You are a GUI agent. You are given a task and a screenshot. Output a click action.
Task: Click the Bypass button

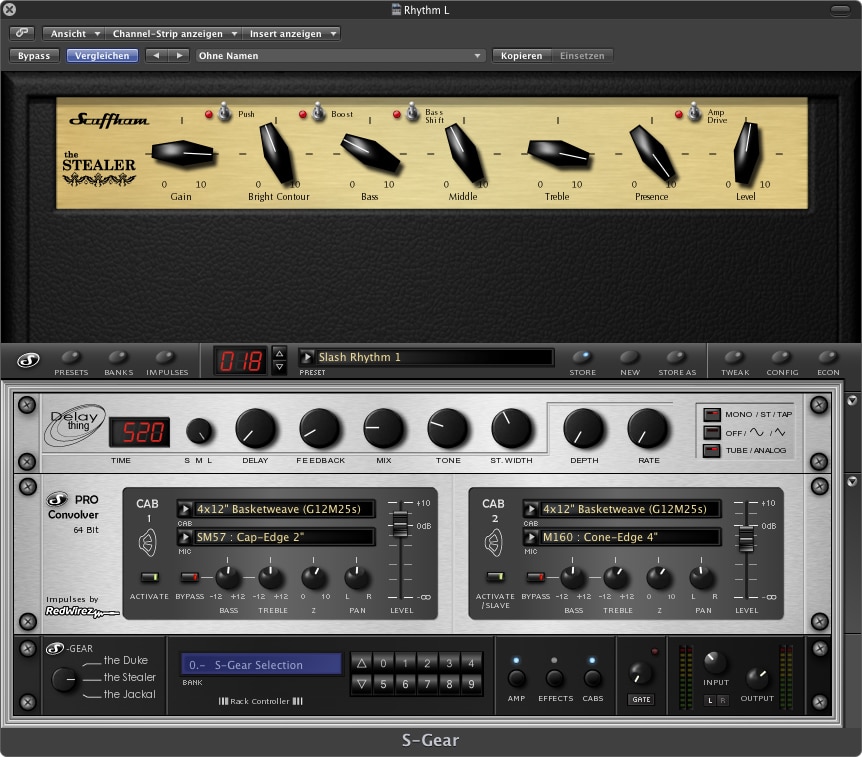pos(34,56)
